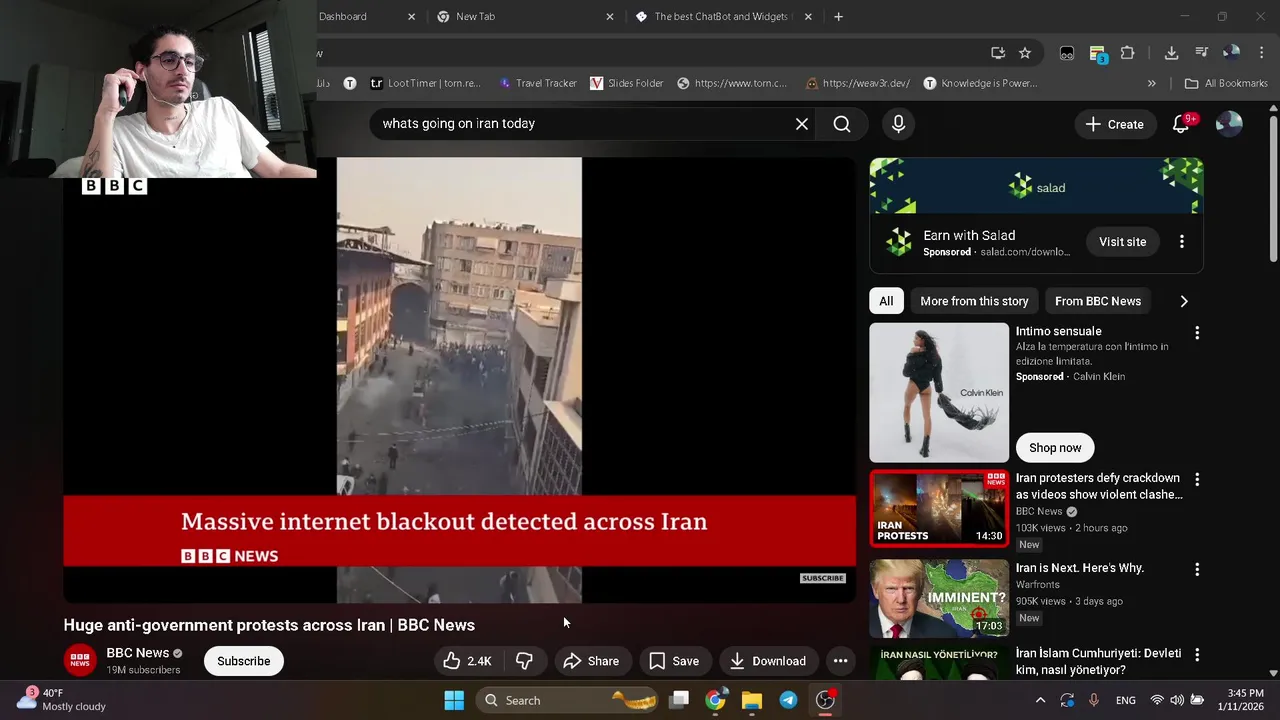Clear the YouTube search text with X
Viewport: 1280px width, 720px height.
tap(802, 124)
